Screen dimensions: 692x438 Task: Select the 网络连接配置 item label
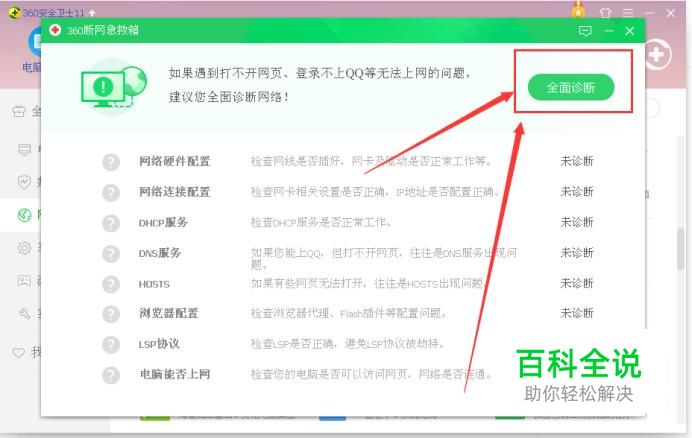point(174,192)
